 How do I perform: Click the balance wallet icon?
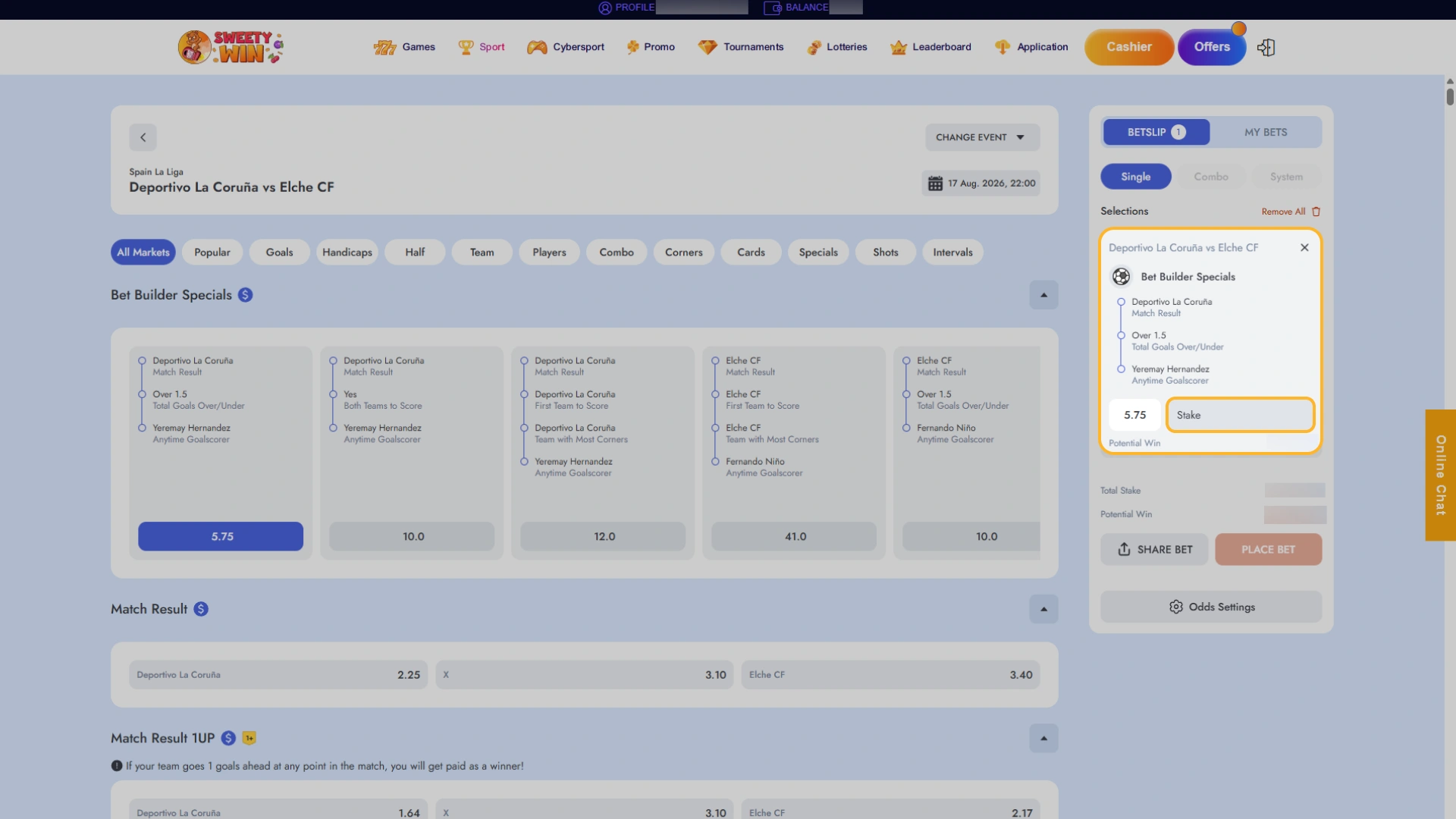tap(773, 8)
